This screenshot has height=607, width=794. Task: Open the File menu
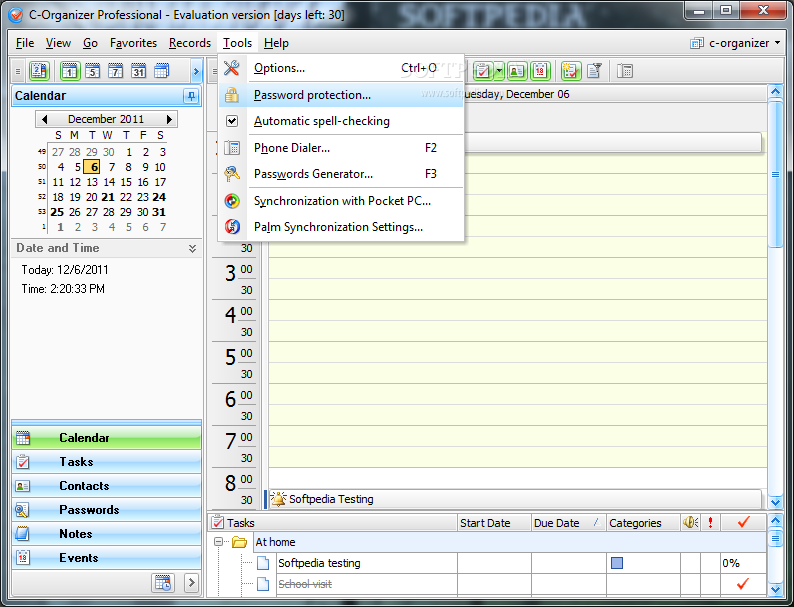point(25,43)
